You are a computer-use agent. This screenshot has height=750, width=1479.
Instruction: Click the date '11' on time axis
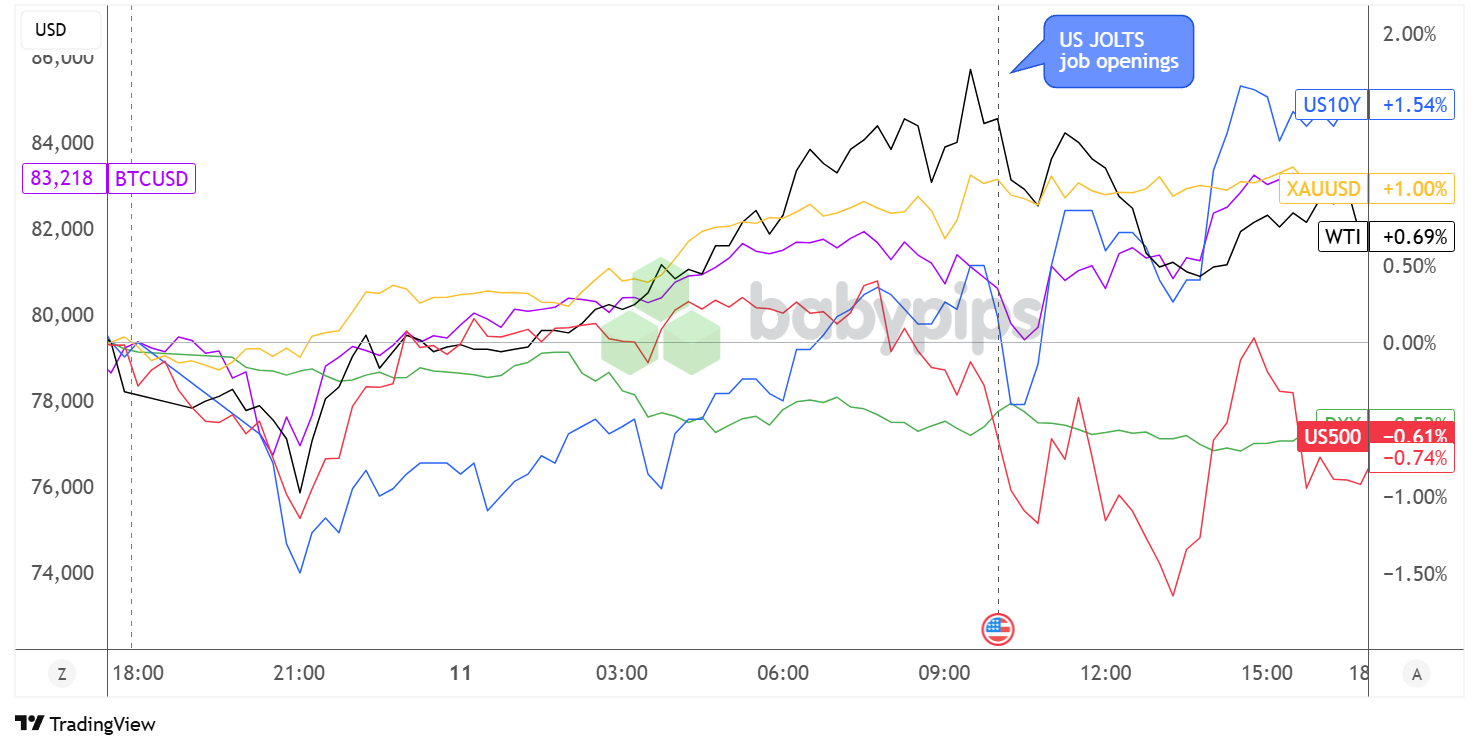click(x=460, y=673)
